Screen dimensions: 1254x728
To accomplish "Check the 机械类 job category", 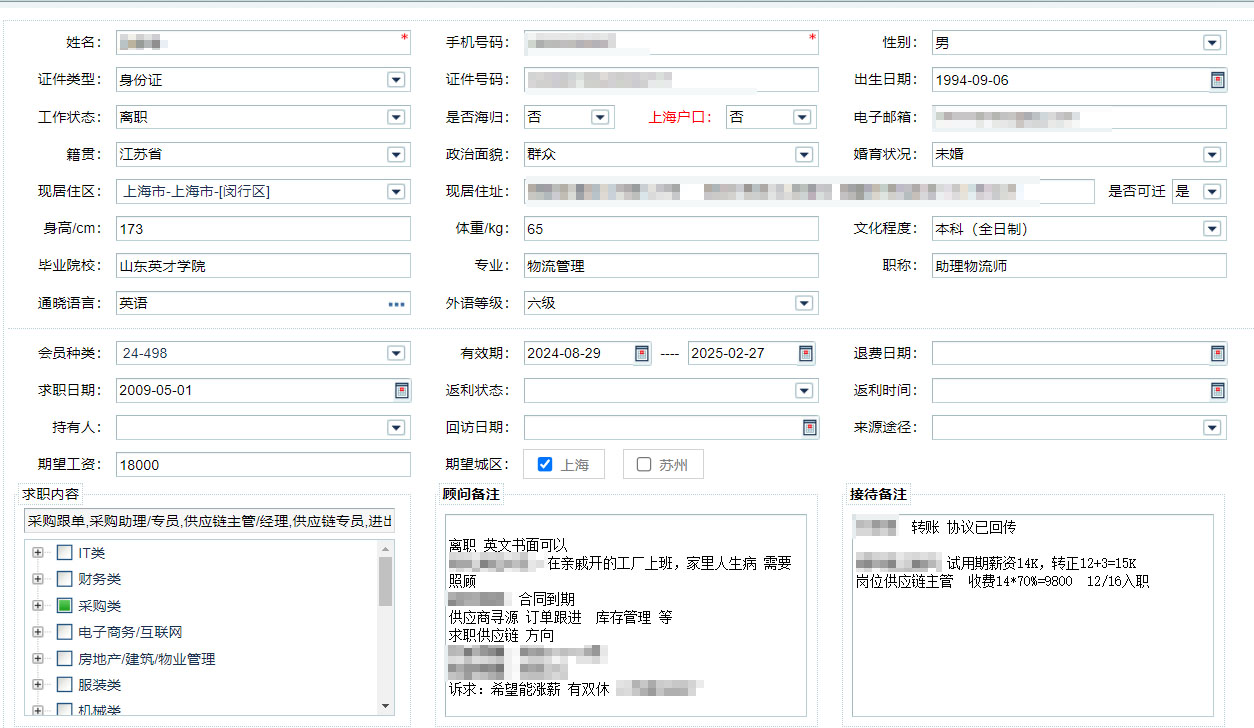I will (64, 710).
